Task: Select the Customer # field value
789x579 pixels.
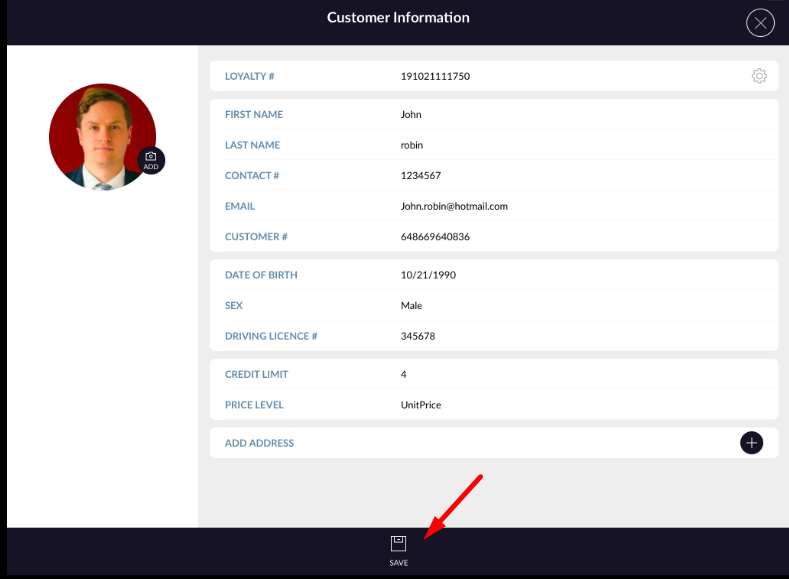Action: 435,237
